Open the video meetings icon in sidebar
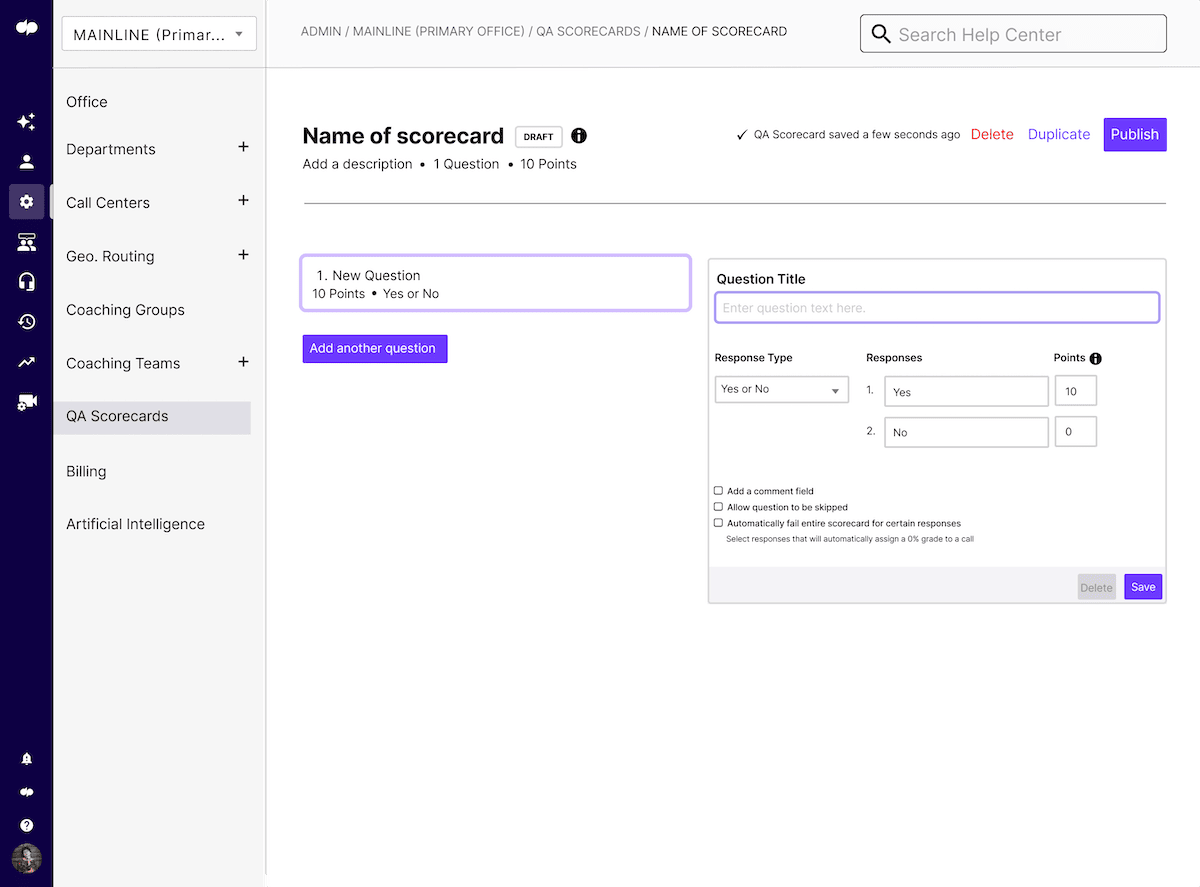Screen dimensions: 1200x887 coord(26,402)
